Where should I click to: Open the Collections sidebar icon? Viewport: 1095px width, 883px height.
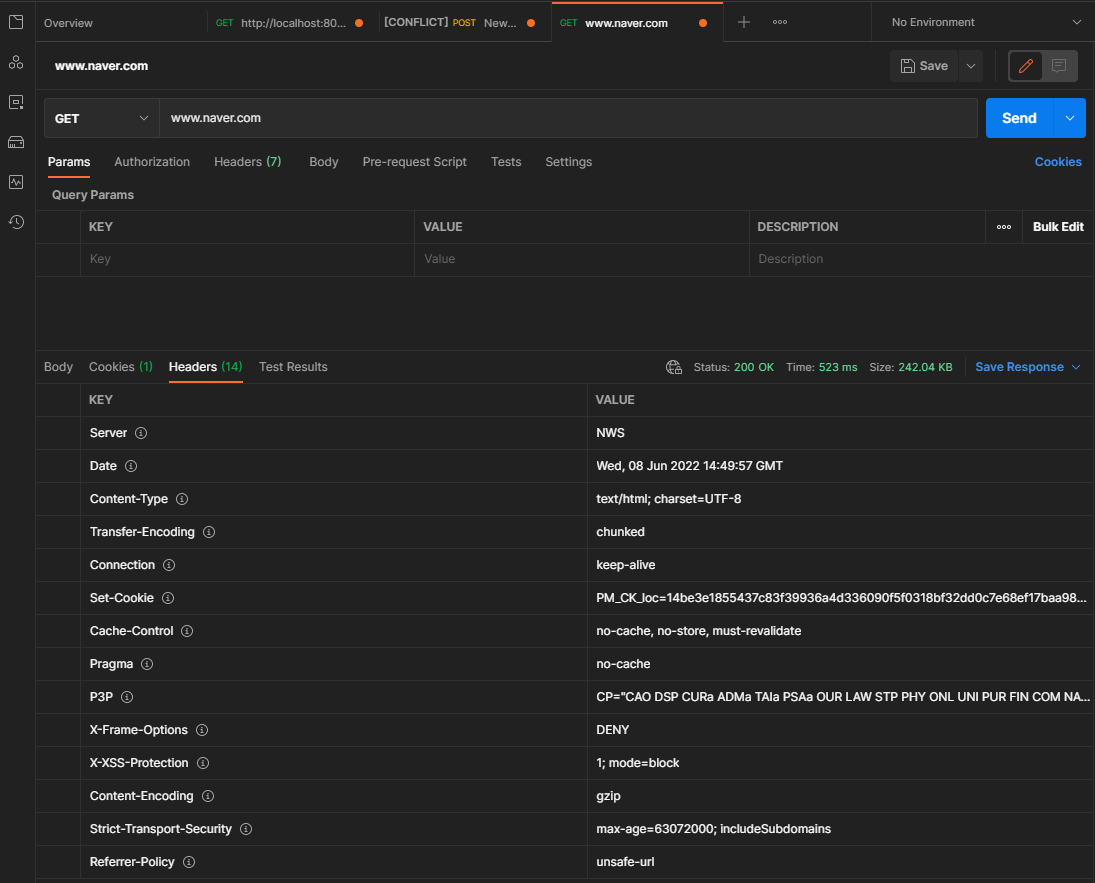tap(16, 22)
